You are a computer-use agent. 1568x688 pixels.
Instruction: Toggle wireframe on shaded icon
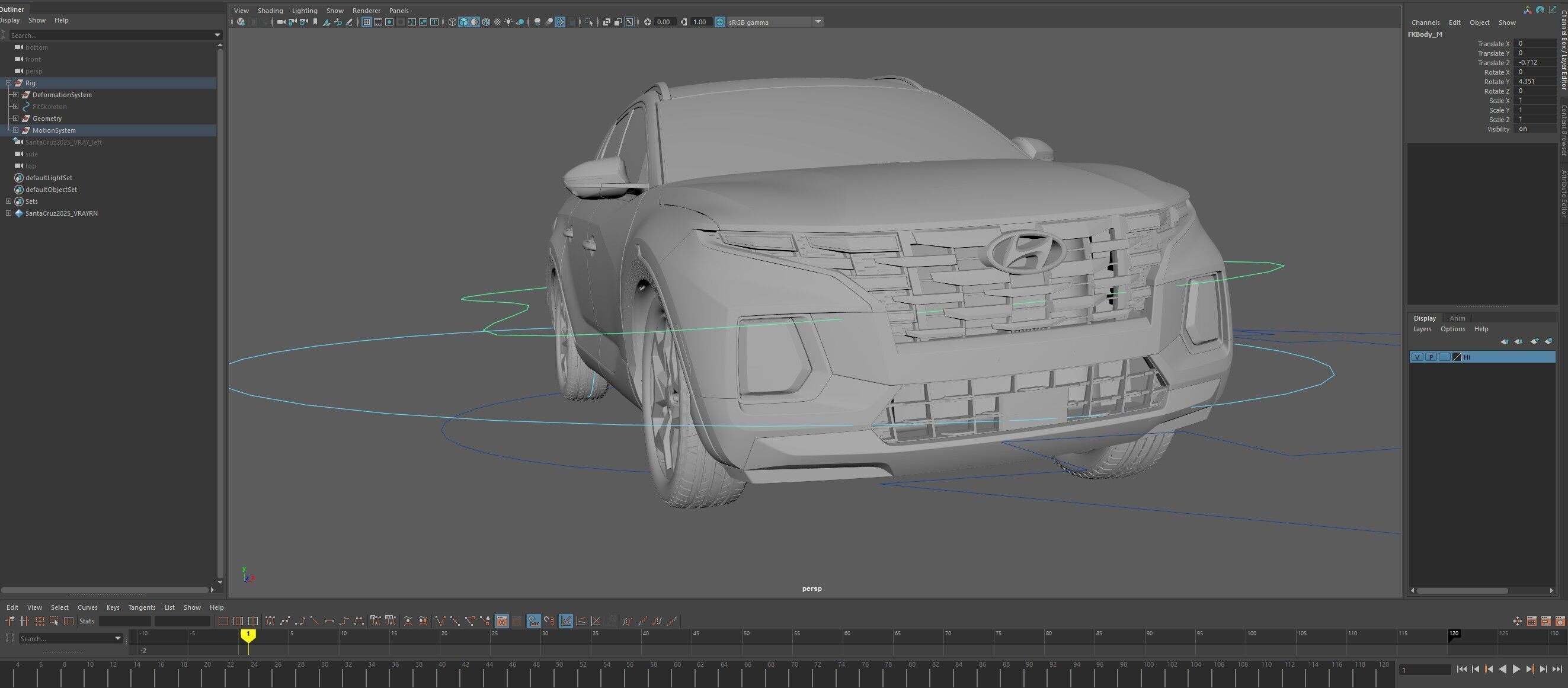486,22
